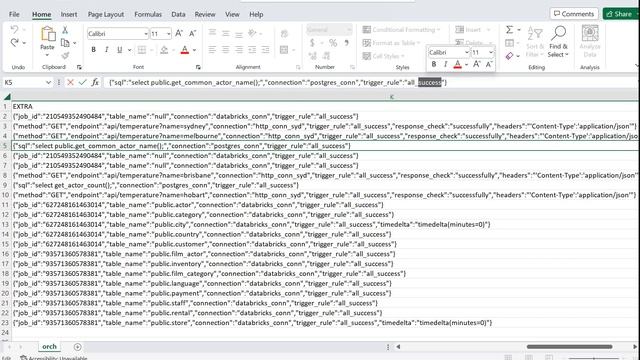640x360 pixels.
Task: Click the Percent Style icon
Action: pos(333,43)
